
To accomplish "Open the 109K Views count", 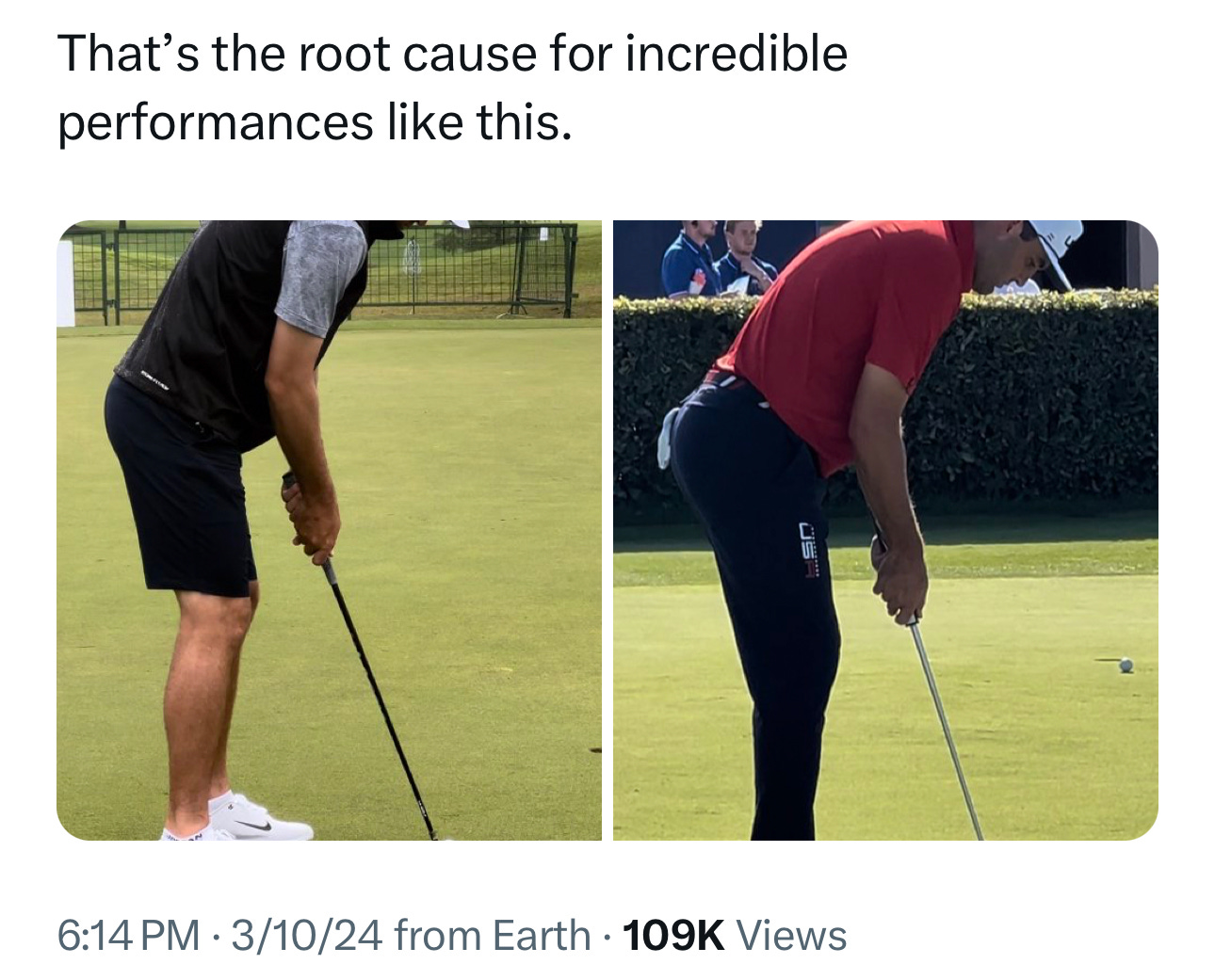I will click(735, 936).
